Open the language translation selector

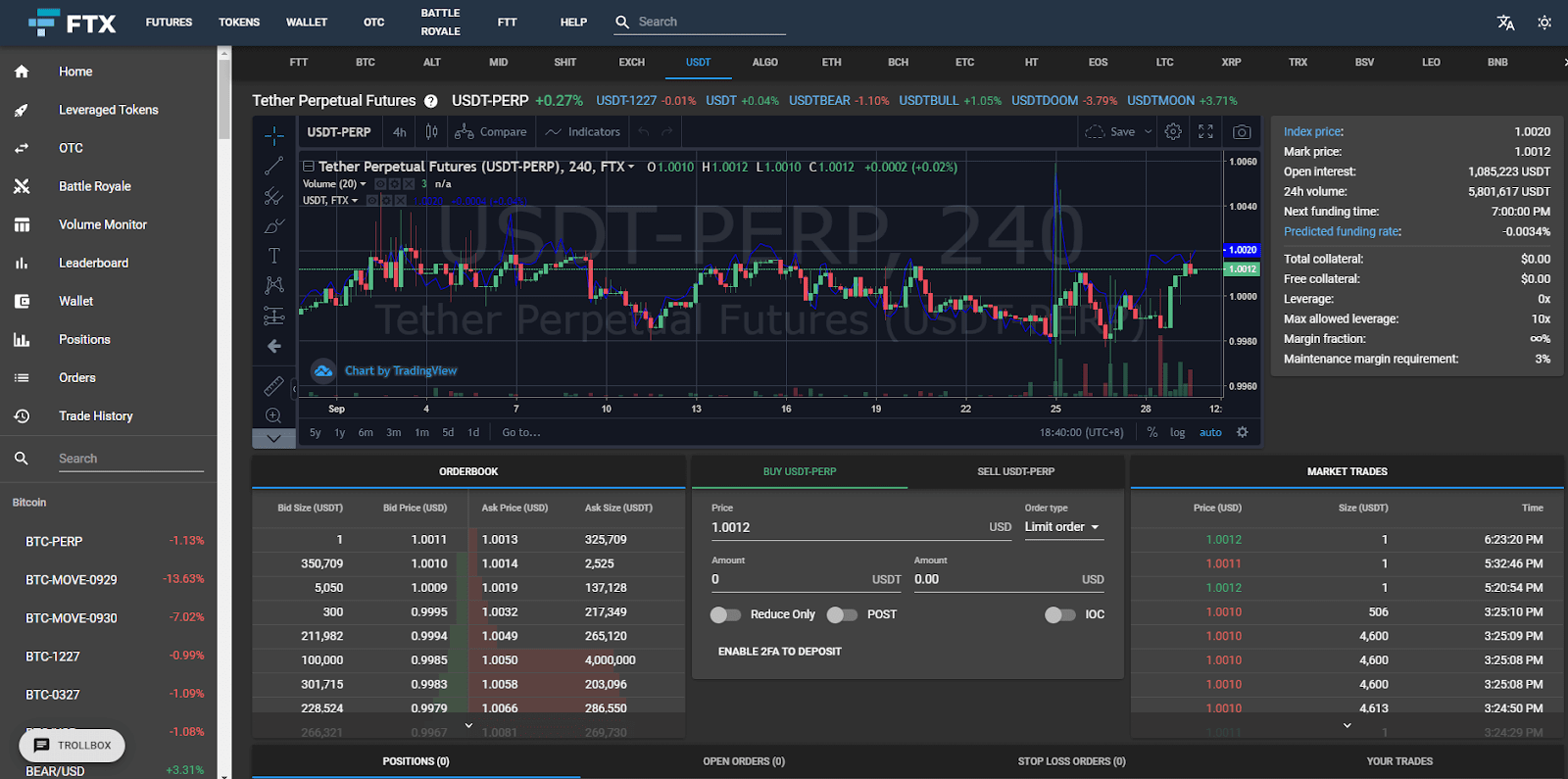pos(1506,23)
